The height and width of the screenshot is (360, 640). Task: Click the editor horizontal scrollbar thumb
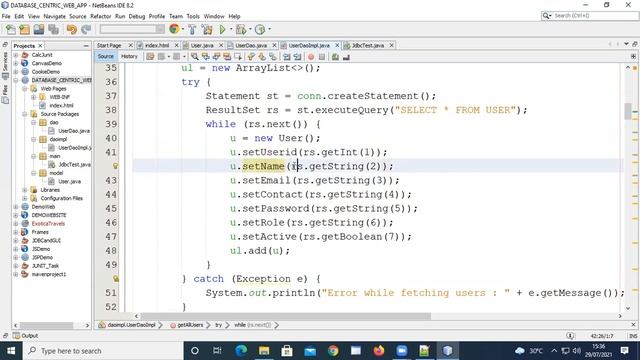(285, 316)
